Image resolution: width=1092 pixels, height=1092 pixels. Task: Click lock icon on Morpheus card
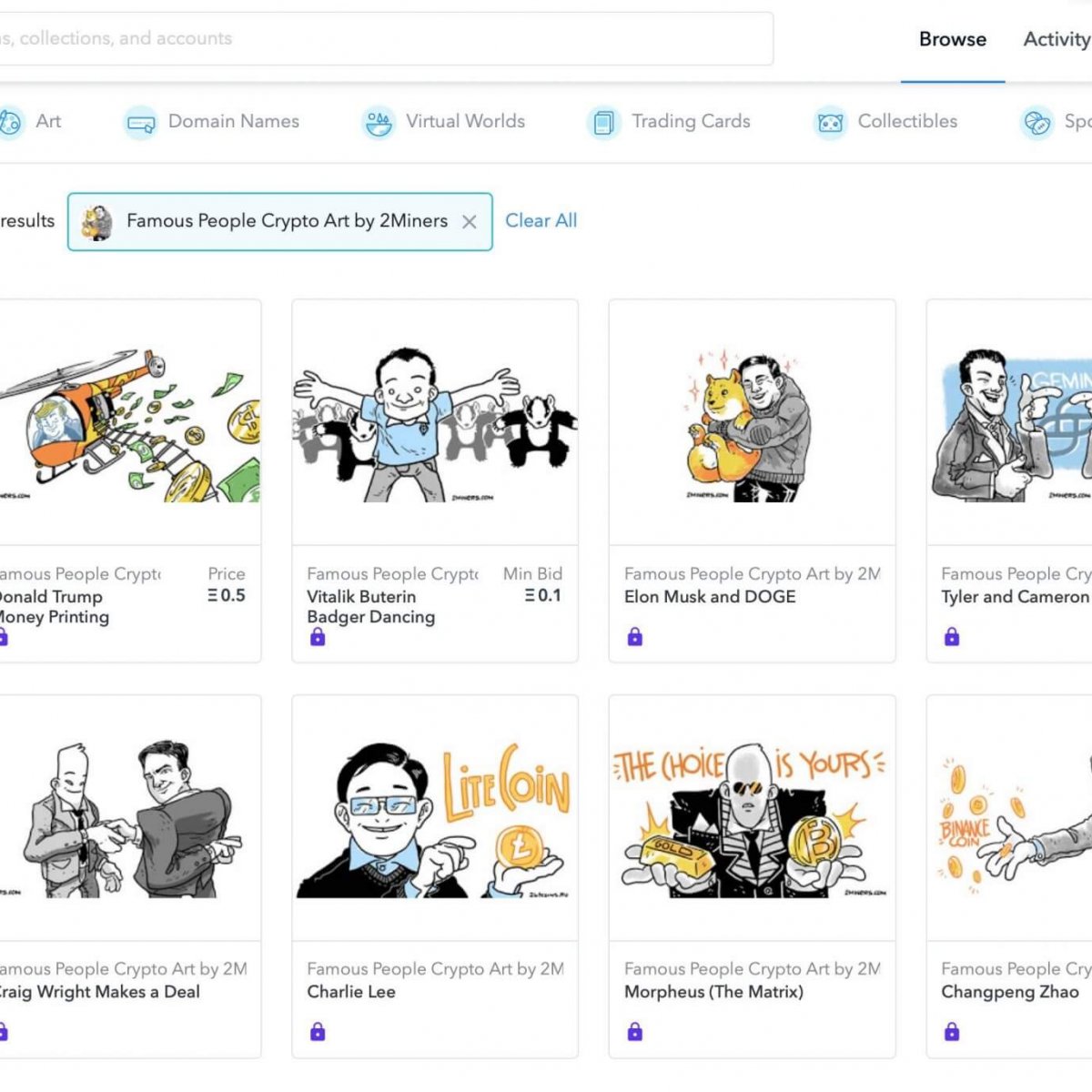point(635,1032)
